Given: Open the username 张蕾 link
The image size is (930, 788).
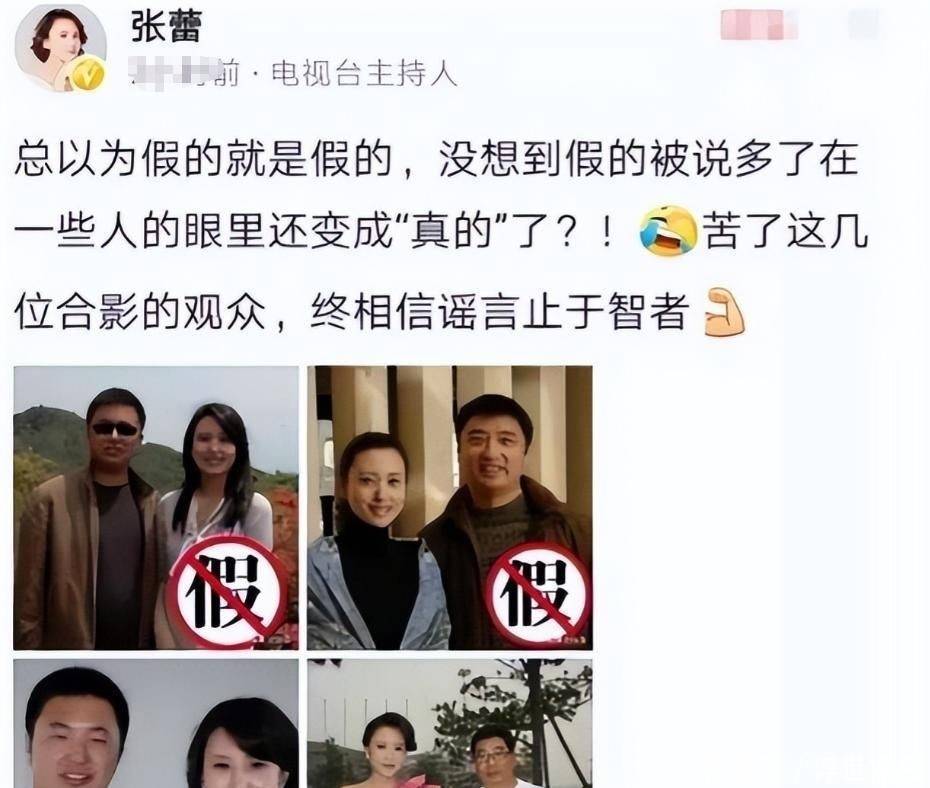Looking at the screenshot, I should point(167,26).
